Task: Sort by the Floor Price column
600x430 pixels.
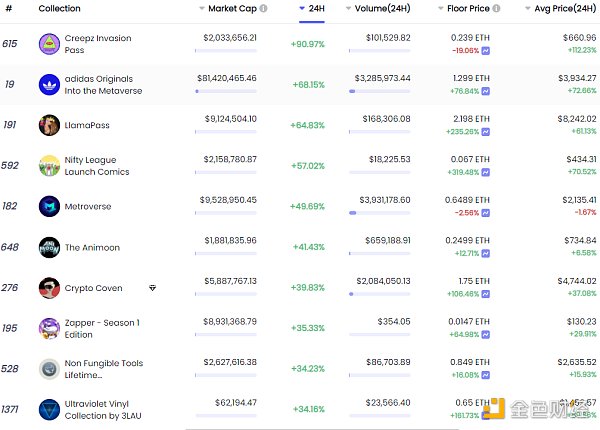Action: click(x=467, y=9)
